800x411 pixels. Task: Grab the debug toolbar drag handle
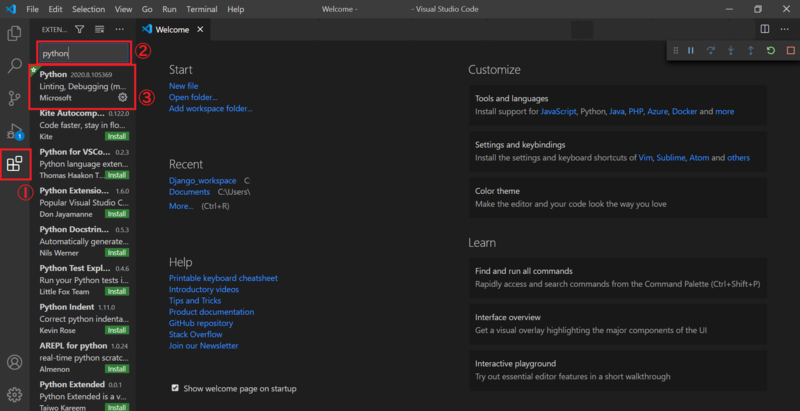click(x=676, y=50)
